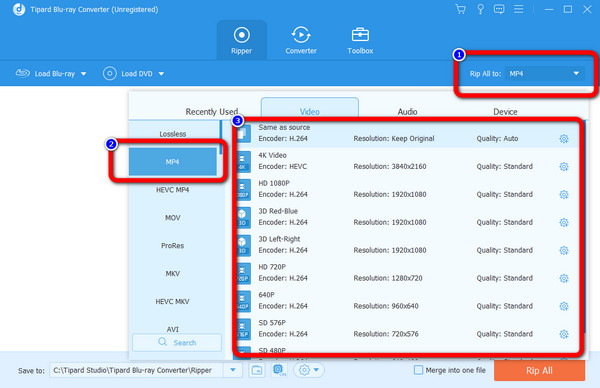Switch to the Device tab

(x=505, y=112)
